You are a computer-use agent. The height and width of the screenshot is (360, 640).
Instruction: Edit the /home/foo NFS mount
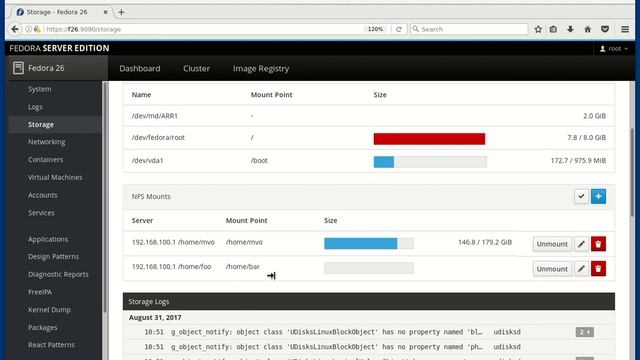click(581, 269)
